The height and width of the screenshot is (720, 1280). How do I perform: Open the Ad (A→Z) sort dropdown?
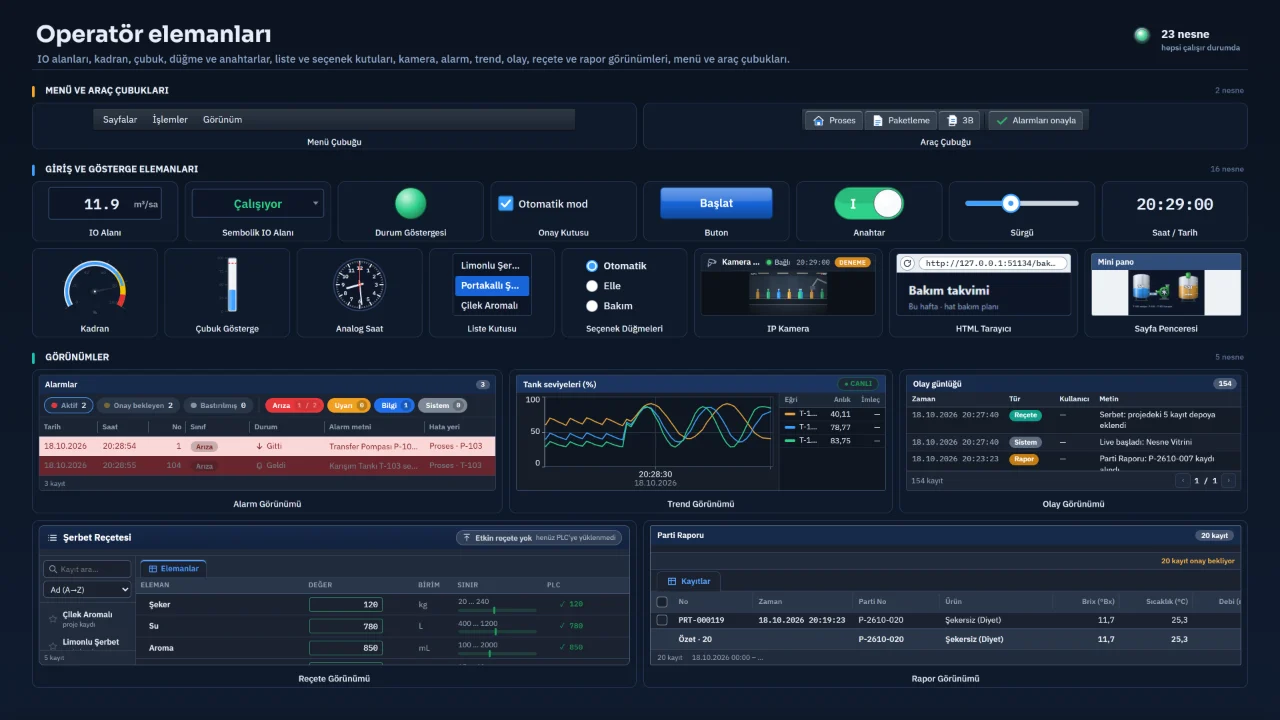click(87, 590)
